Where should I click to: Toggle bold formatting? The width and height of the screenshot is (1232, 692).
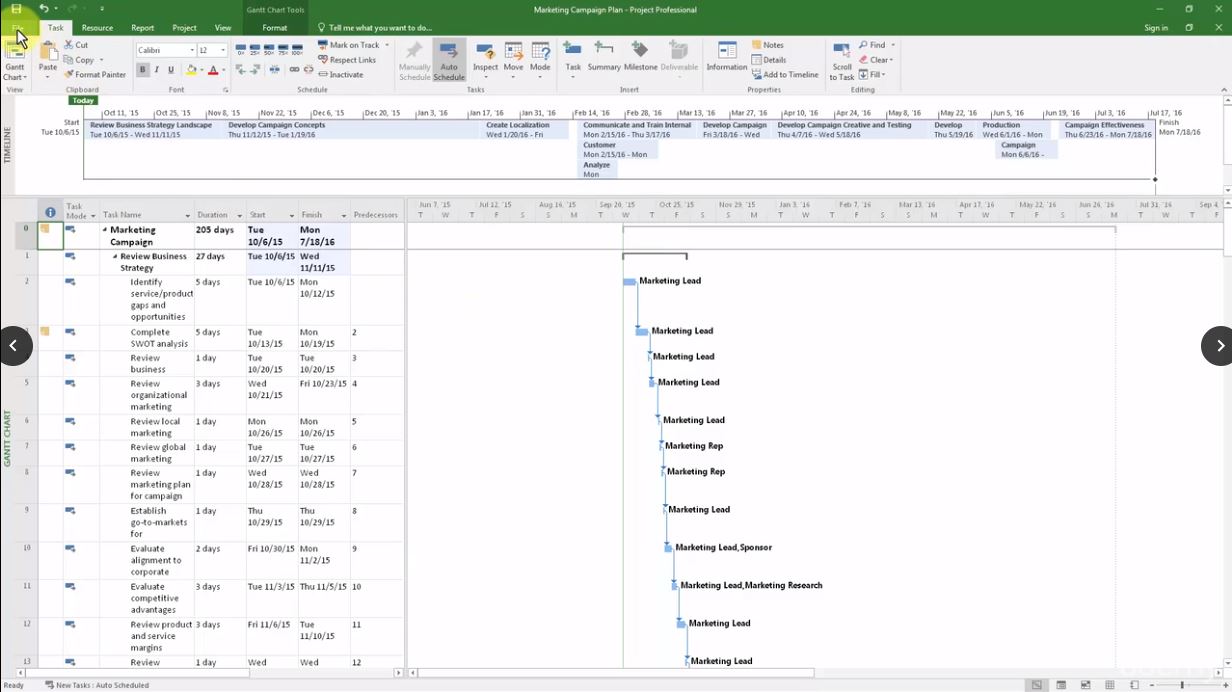pyautogui.click(x=143, y=70)
